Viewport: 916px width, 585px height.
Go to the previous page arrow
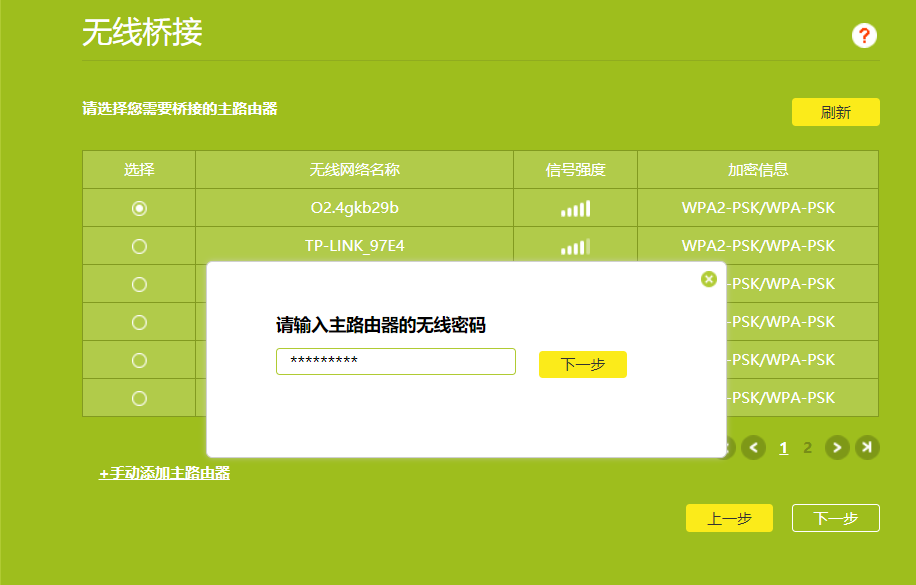tap(754, 448)
